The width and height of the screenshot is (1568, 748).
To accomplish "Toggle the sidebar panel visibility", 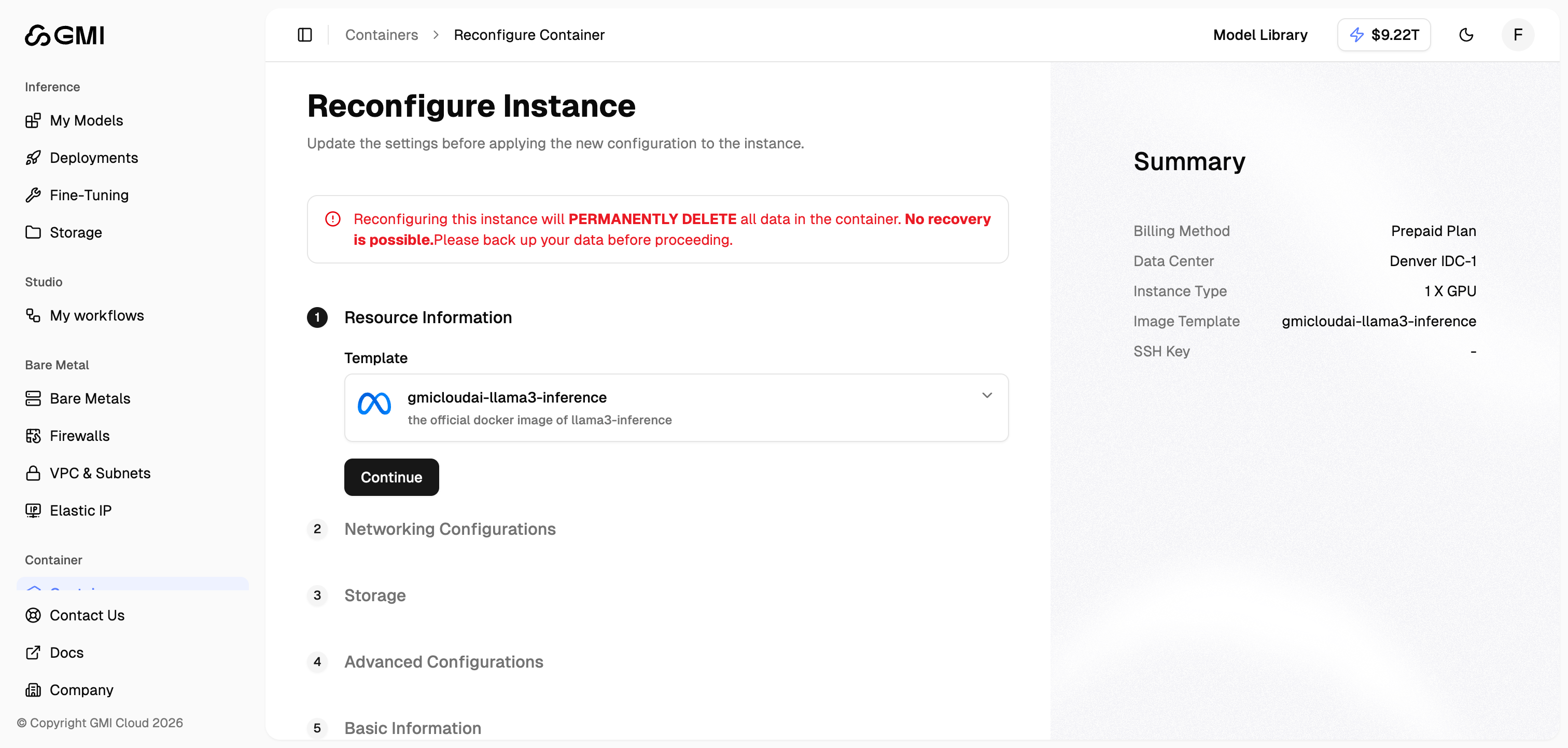I will click(304, 35).
